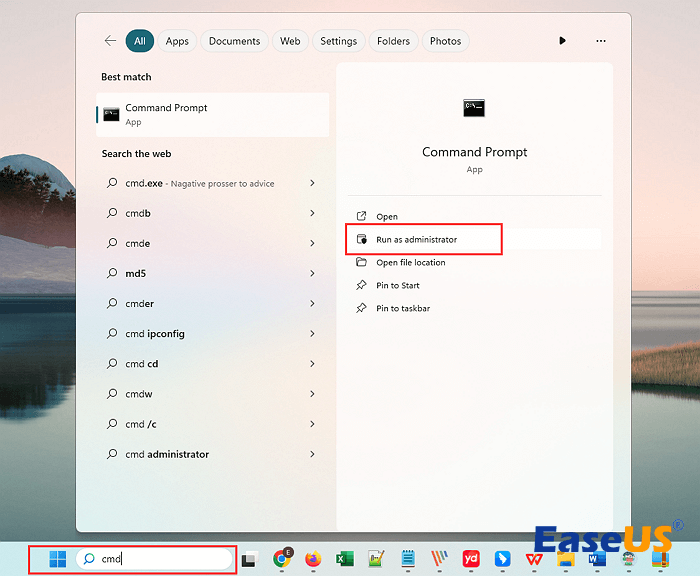Click the back arrow in search panel
The image size is (700, 576).
[110, 41]
